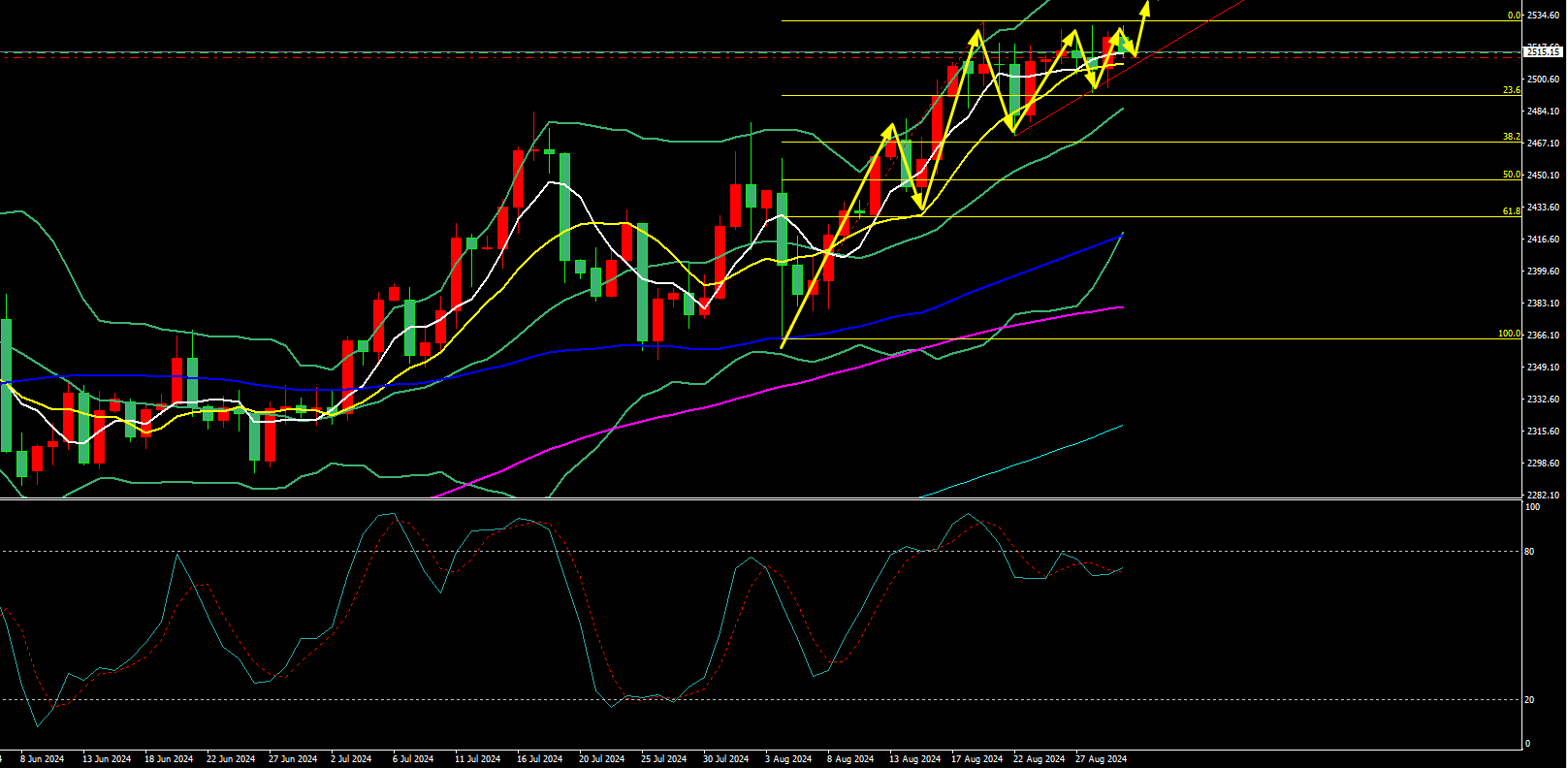Click the 2500.60 price axis label
Viewport: 1568px width, 768px height.
coord(1543,80)
